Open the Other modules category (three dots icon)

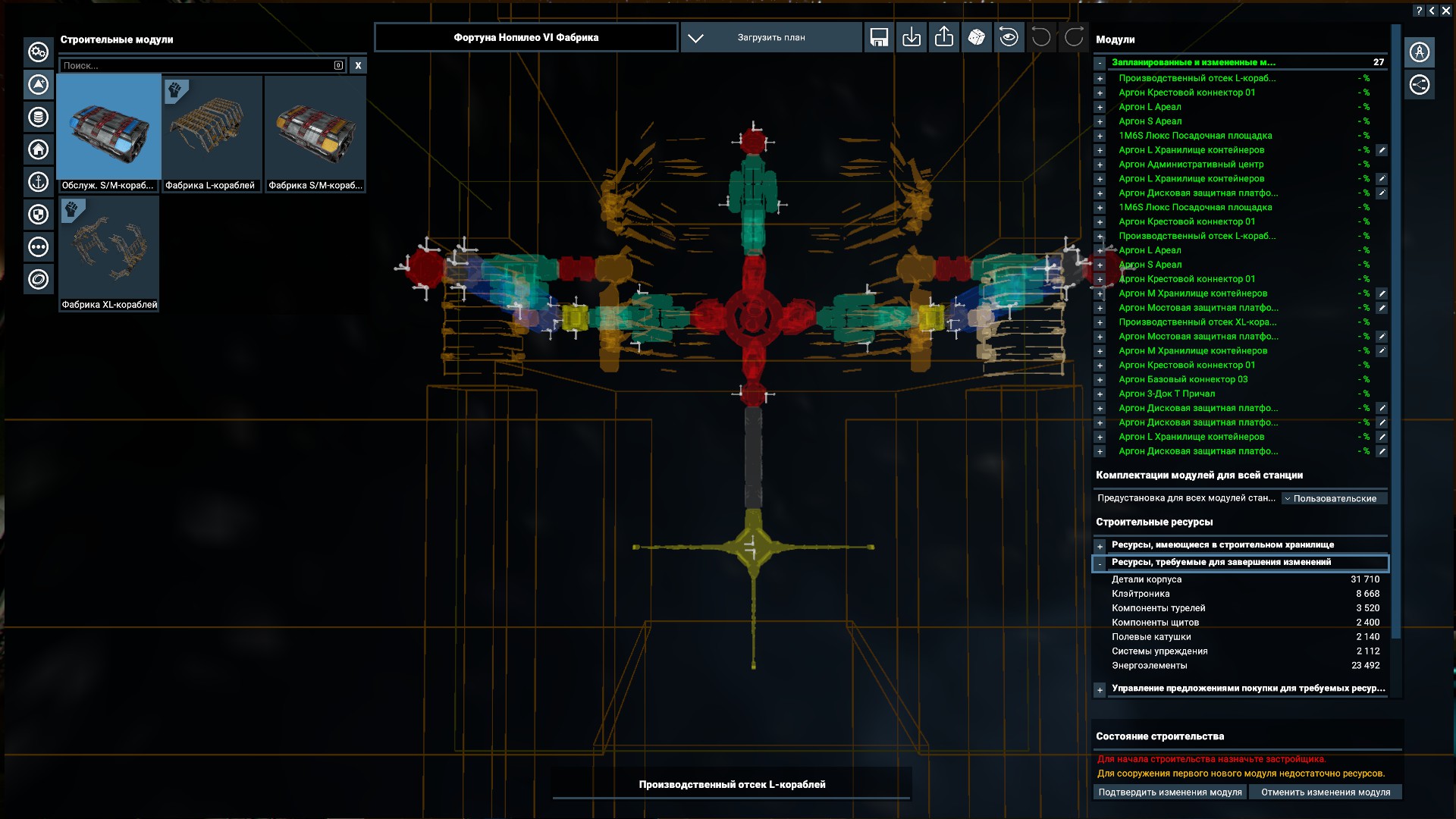(38, 246)
